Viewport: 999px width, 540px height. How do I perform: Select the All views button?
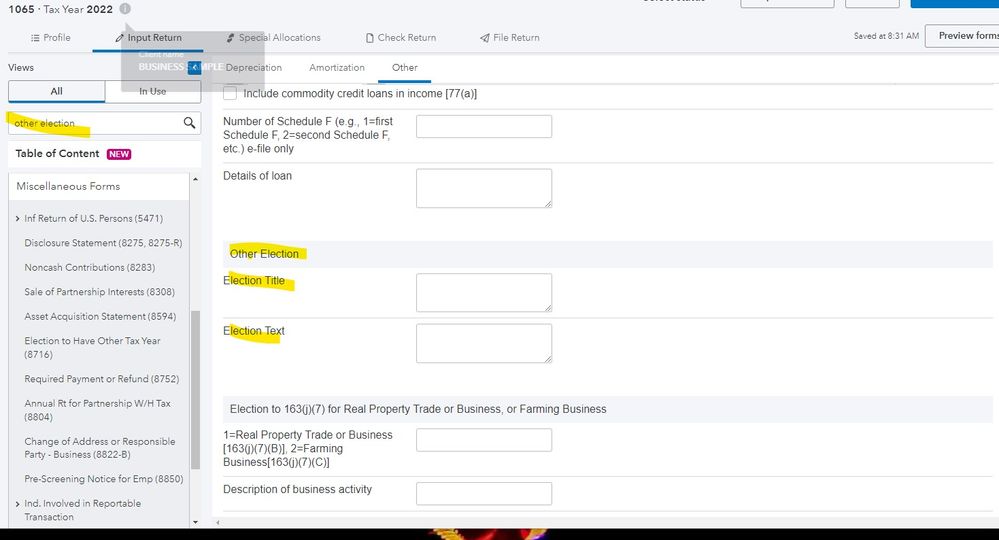(x=56, y=91)
